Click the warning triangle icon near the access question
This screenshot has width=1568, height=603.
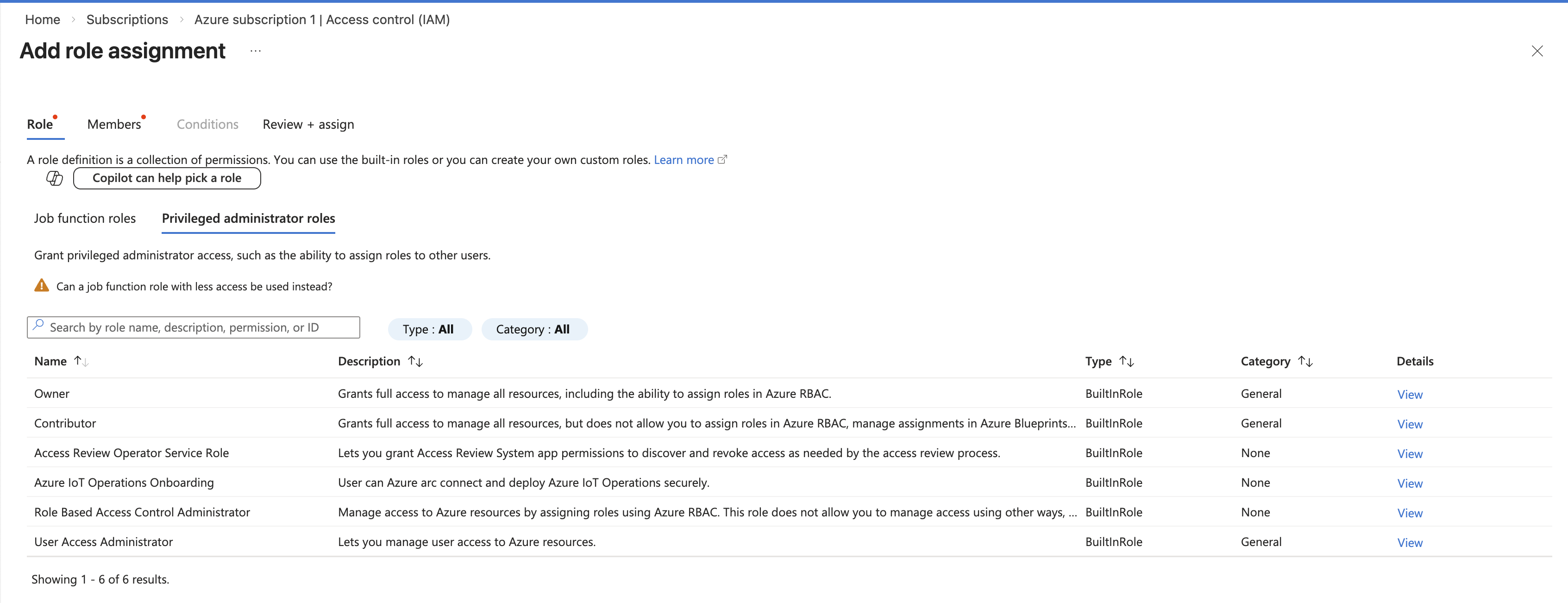coord(41,285)
